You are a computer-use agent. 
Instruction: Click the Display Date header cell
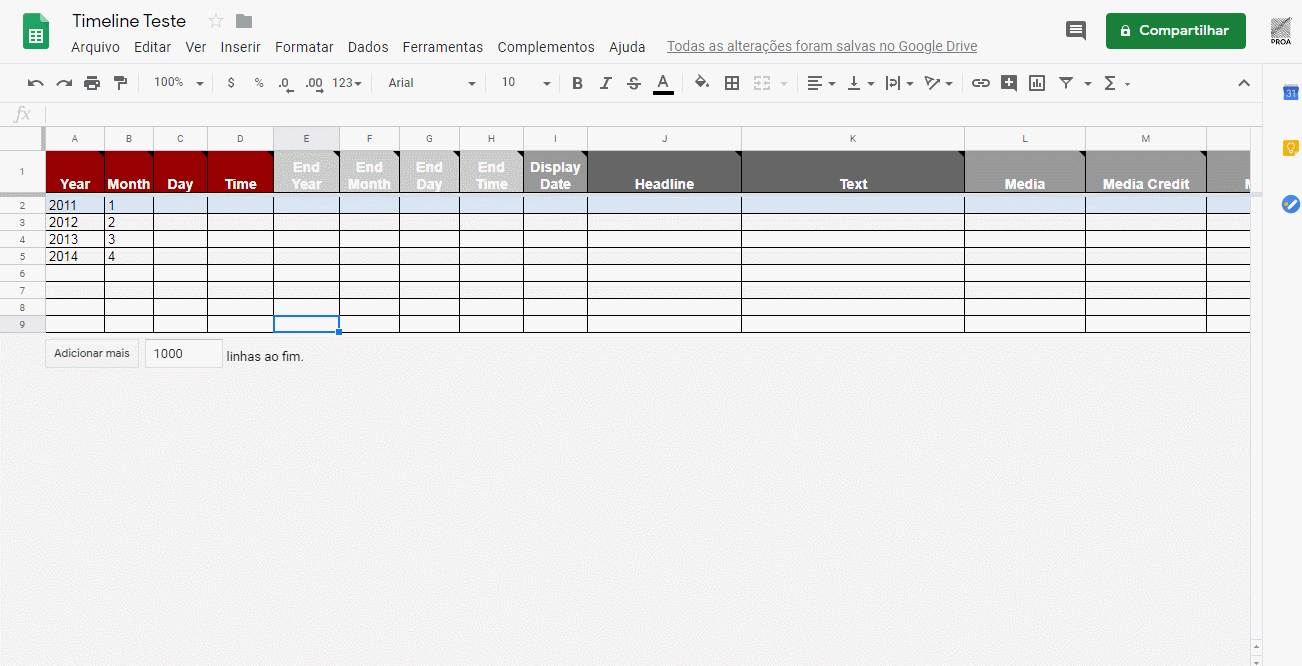point(555,172)
